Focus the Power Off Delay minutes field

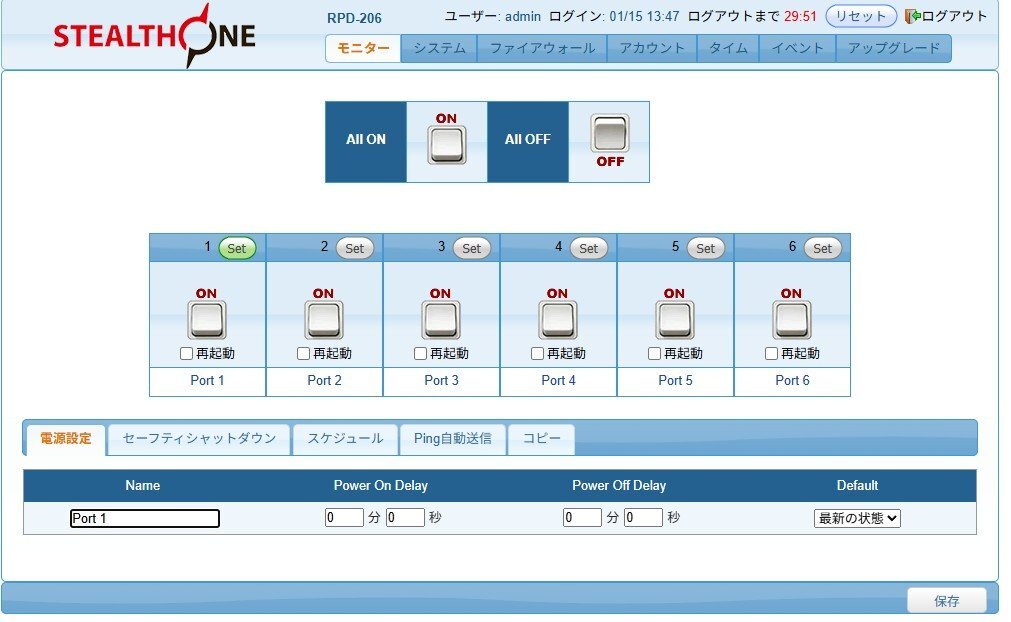pos(583,518)
